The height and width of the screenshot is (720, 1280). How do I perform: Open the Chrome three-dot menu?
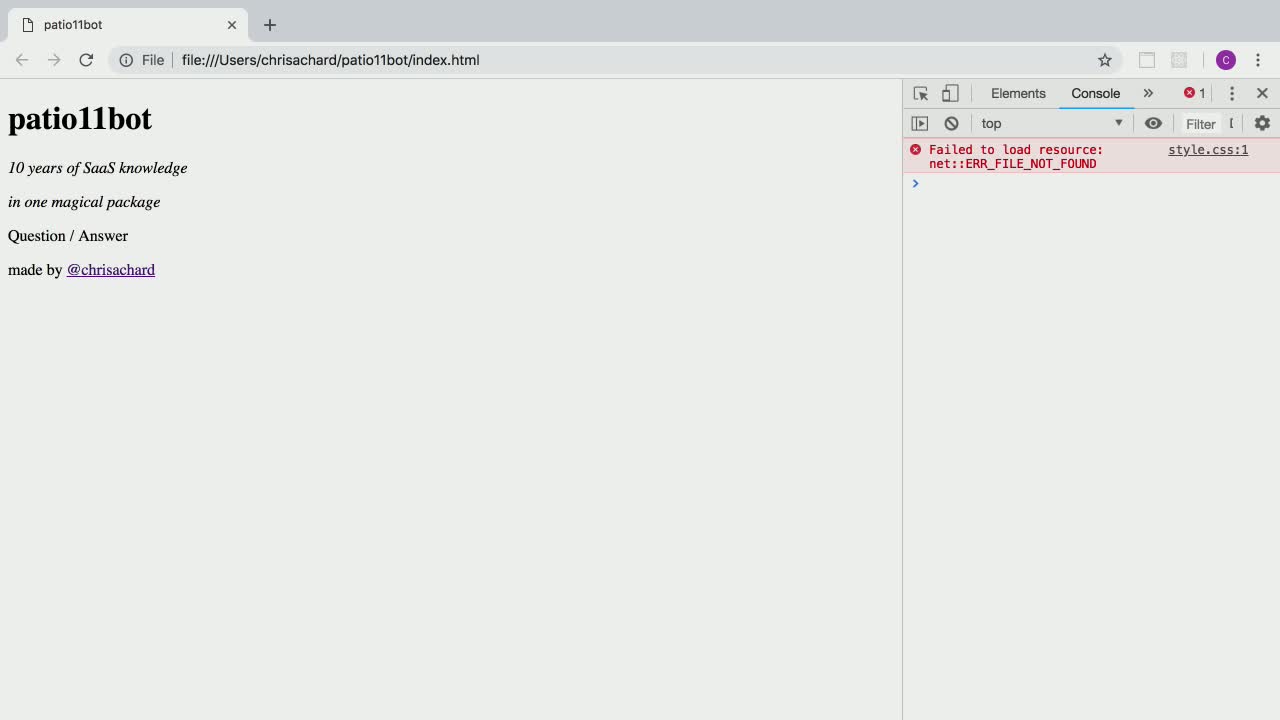pyautogui.click(x=1258, y=60)
